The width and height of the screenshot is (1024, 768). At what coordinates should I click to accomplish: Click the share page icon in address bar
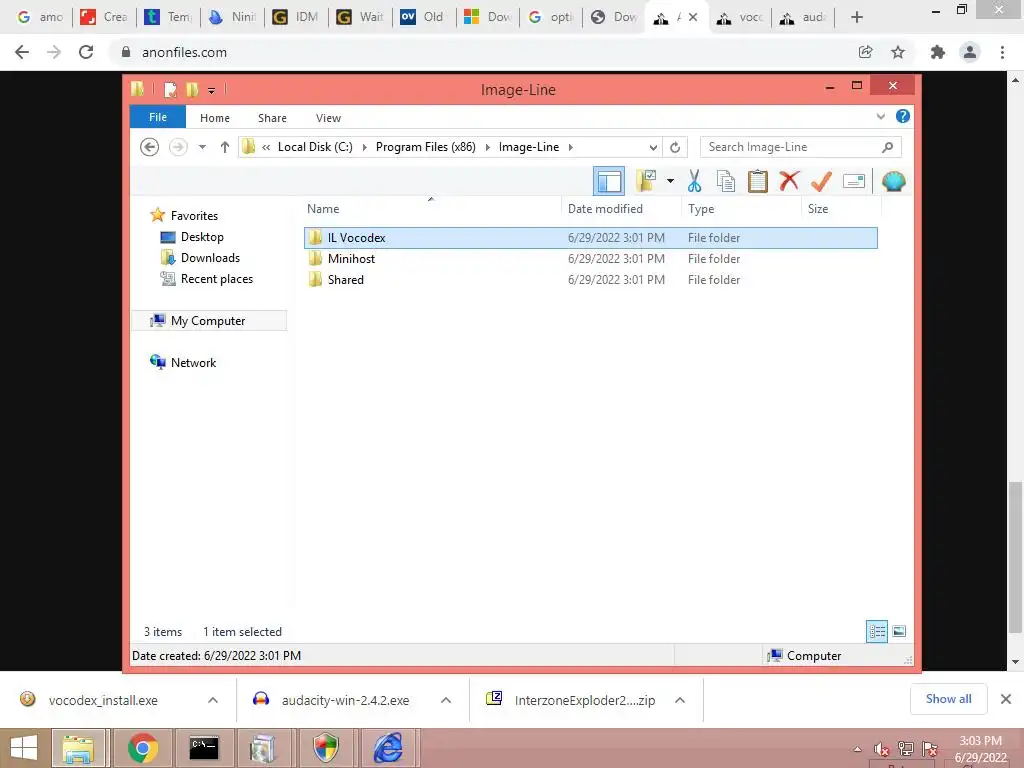[x=865, y=52]
